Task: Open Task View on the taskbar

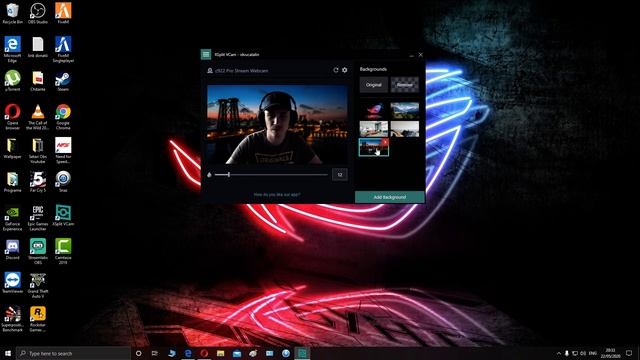Action: (155, 353)
